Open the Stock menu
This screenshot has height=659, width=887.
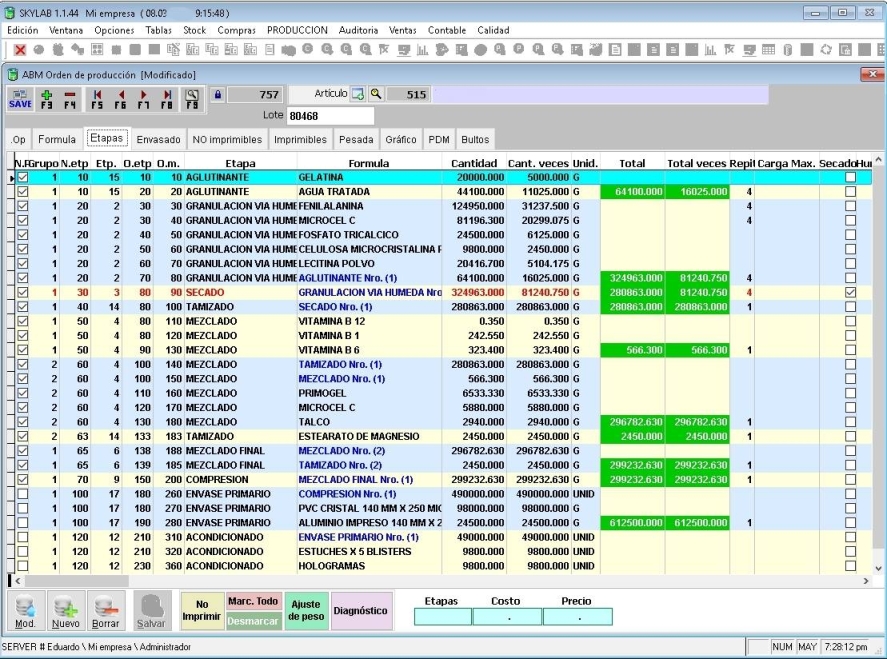click(x=195, y=30)
